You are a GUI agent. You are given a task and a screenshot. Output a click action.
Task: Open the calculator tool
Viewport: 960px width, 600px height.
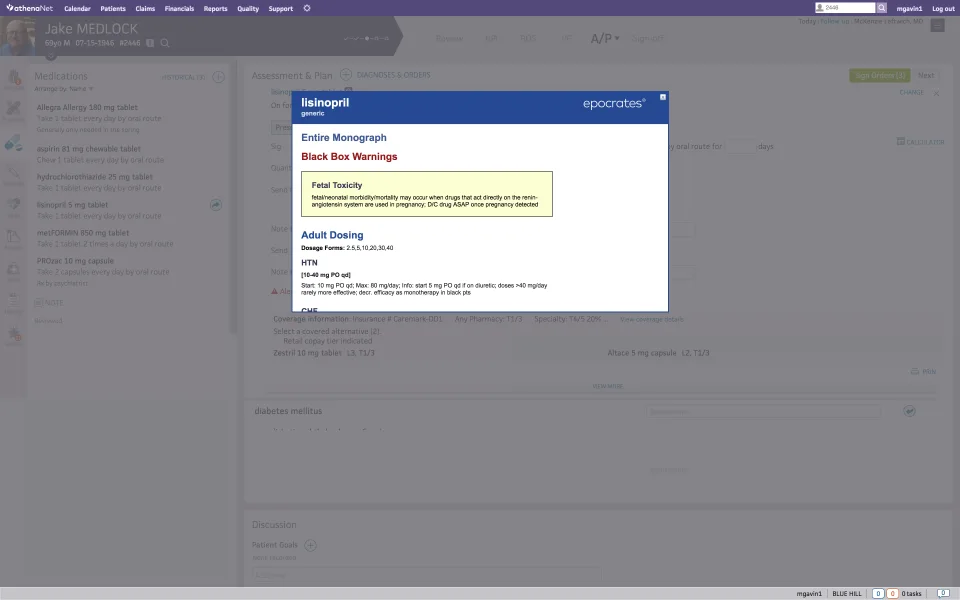pos(920,141)
